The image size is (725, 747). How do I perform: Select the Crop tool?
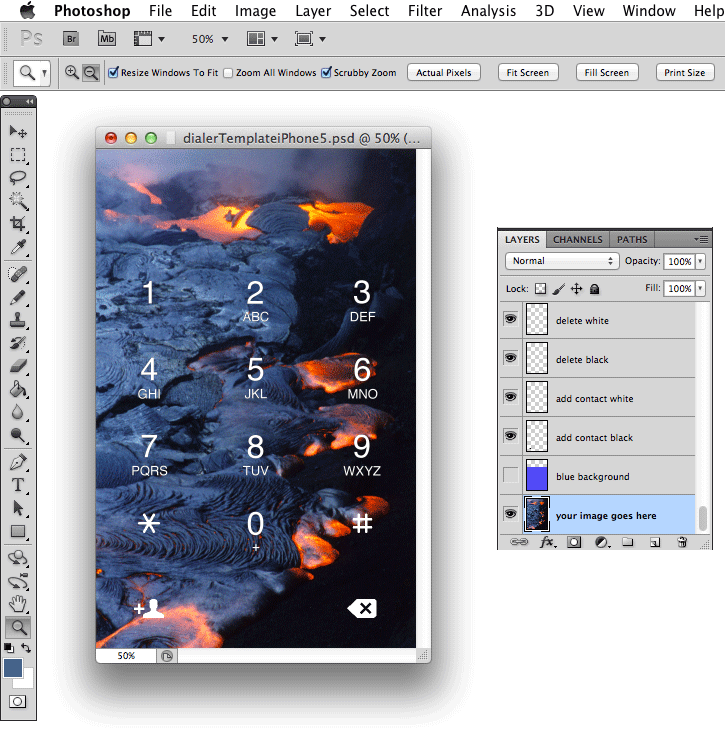click(18, 223)
